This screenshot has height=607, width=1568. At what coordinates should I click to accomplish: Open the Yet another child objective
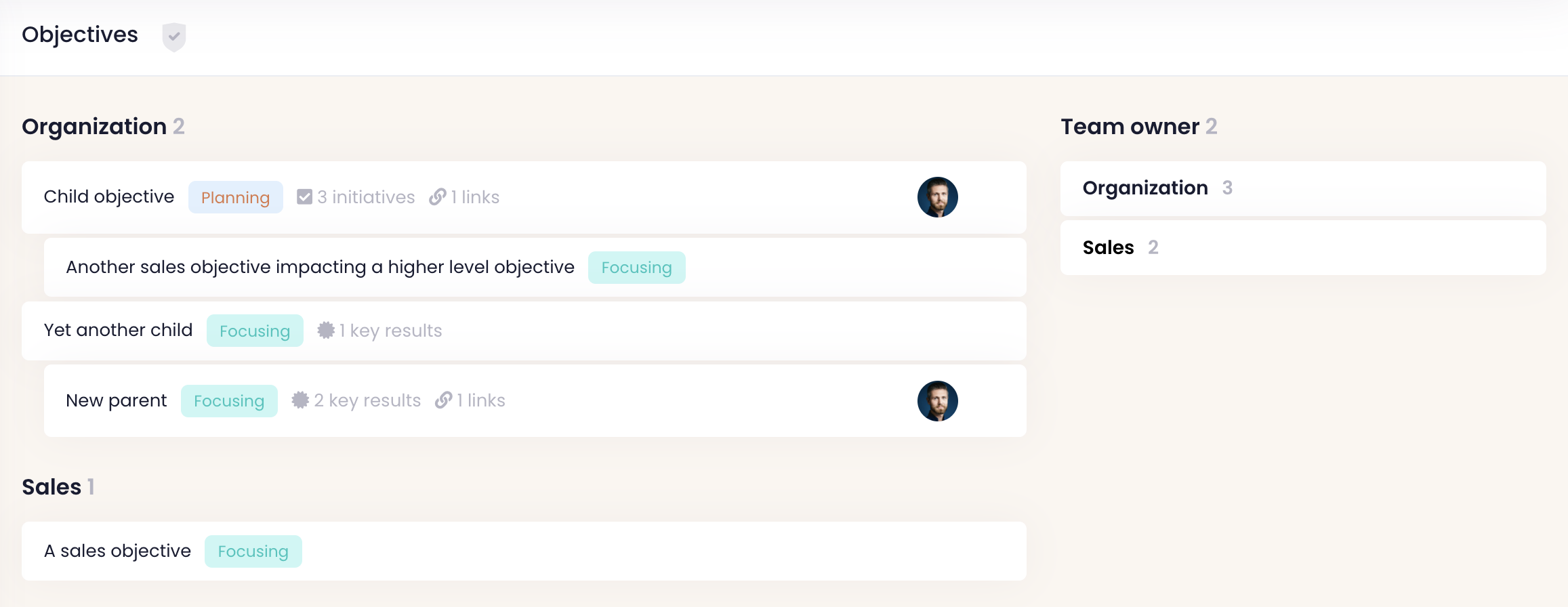pyautogui.click(x=119, y=331)
